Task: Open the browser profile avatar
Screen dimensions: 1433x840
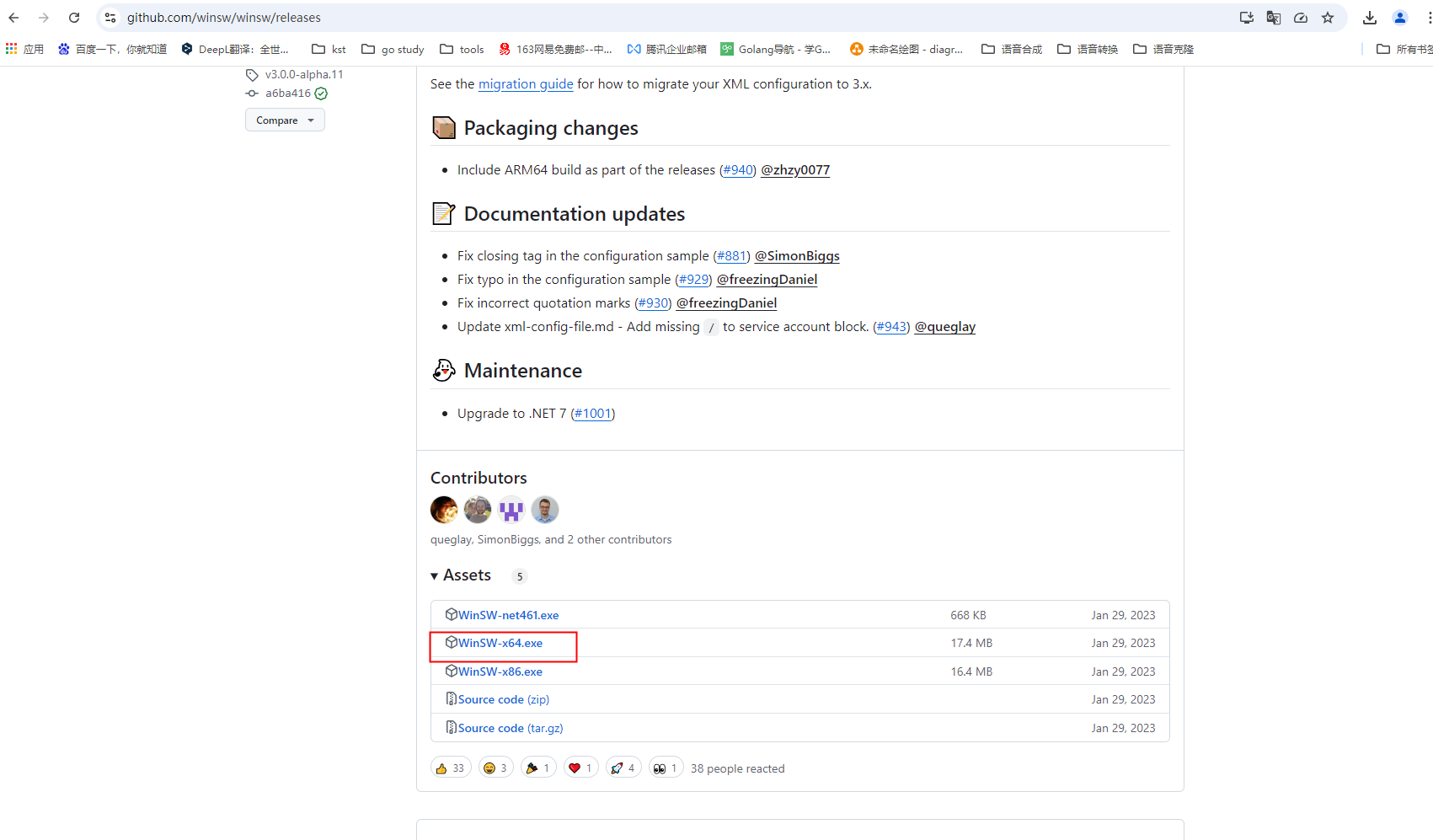Action: pos(1400,18)
